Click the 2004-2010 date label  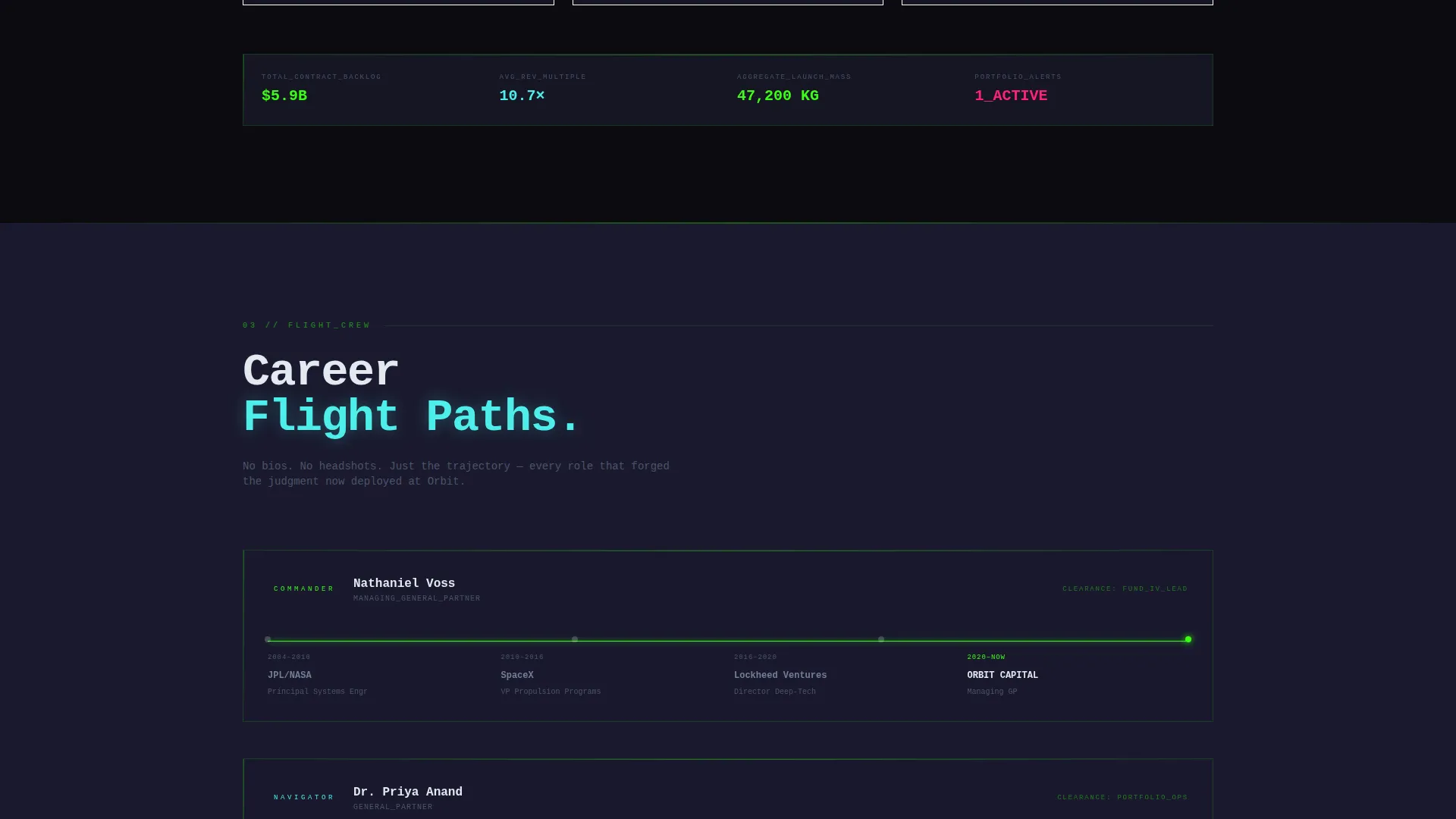[289, 657]
